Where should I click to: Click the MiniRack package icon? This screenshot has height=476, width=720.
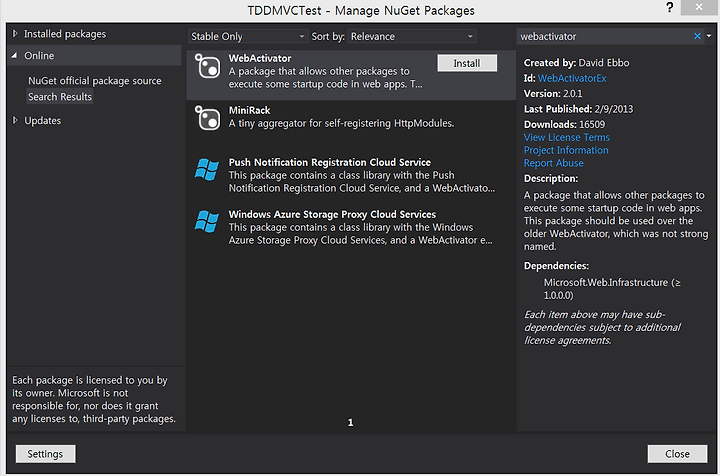(x=208, y=118)
